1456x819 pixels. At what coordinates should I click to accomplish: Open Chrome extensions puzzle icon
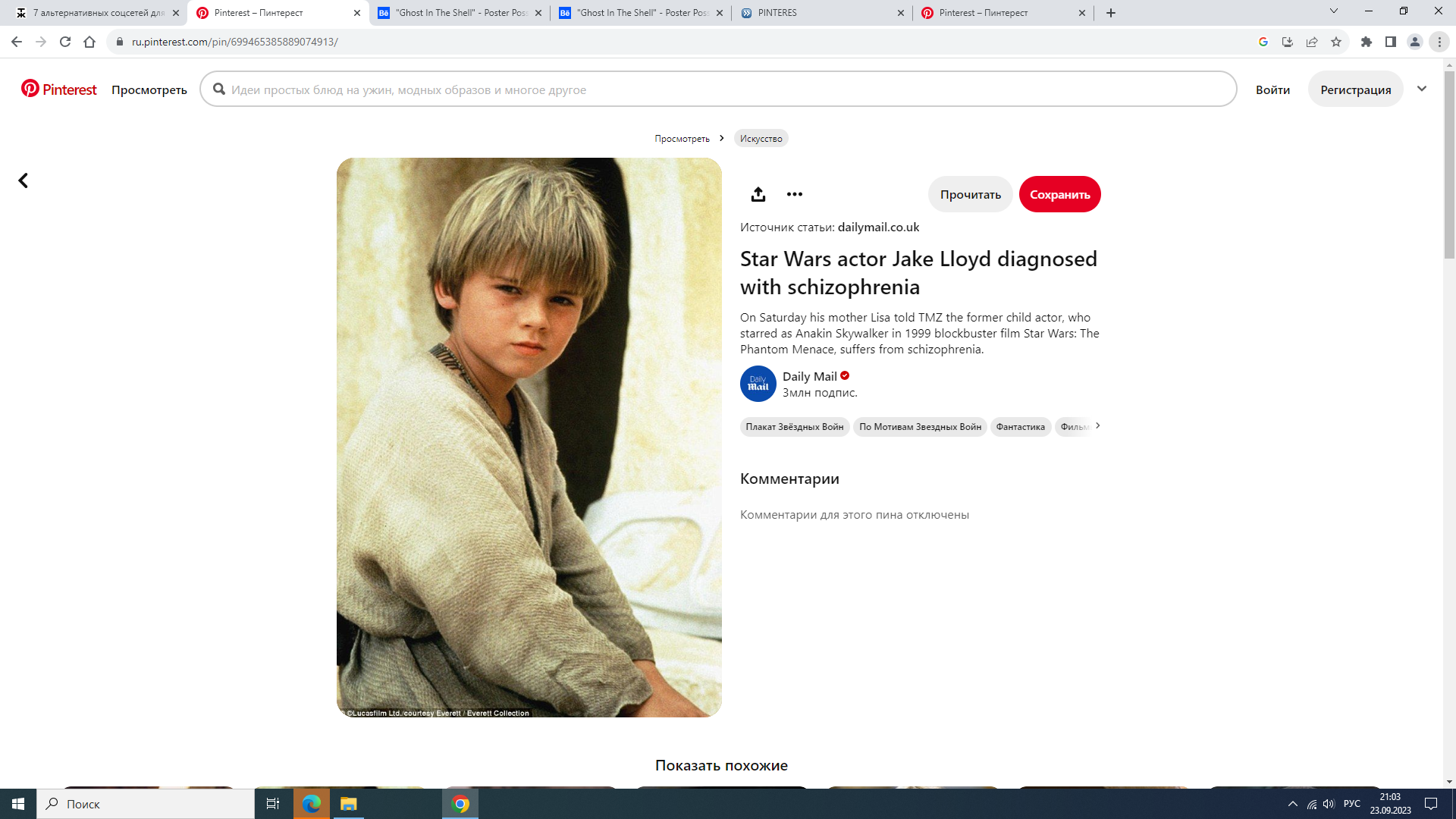pyautogui.click(x=1367, y=42)
